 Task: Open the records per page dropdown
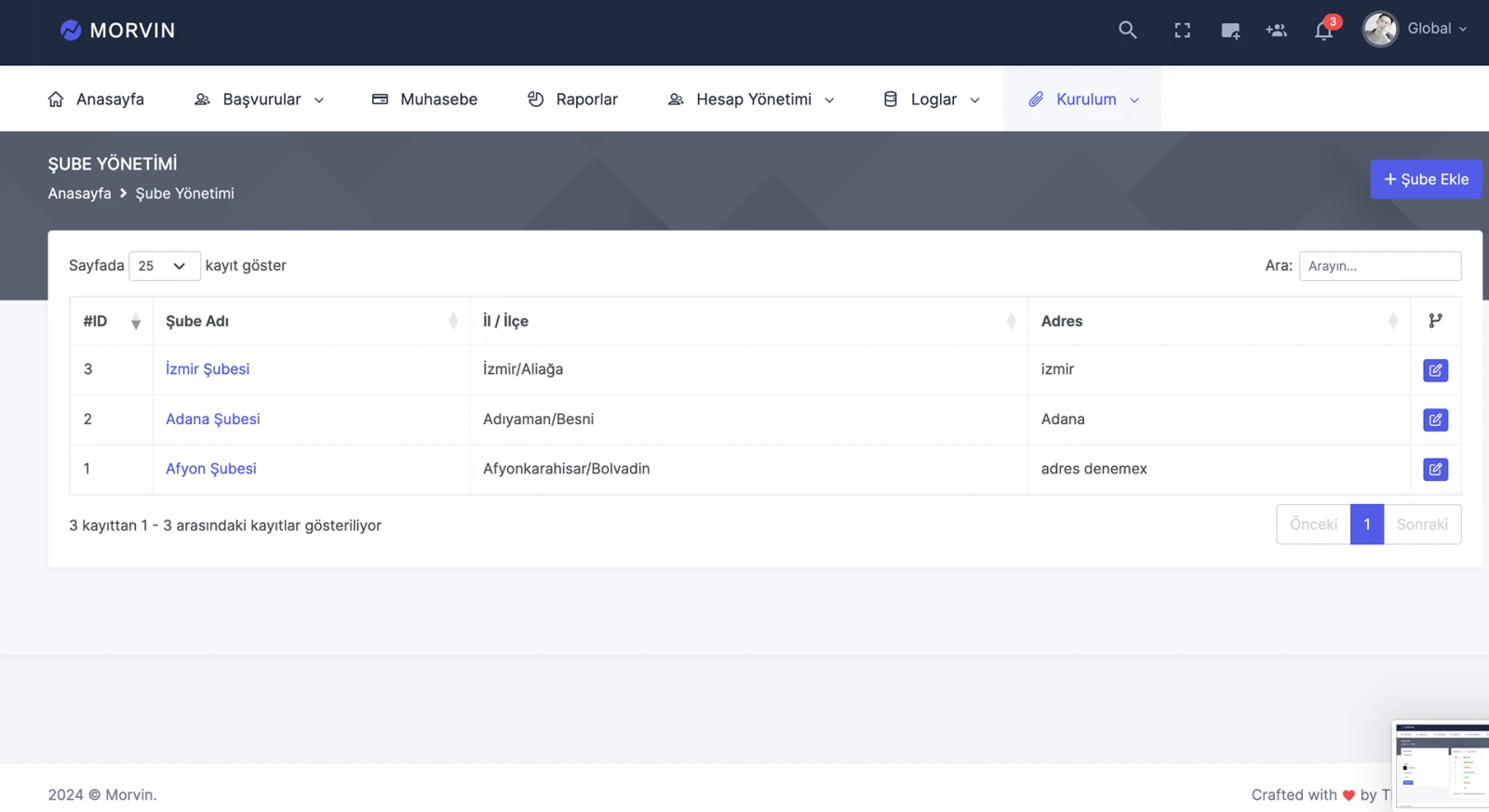coord(164,266)
